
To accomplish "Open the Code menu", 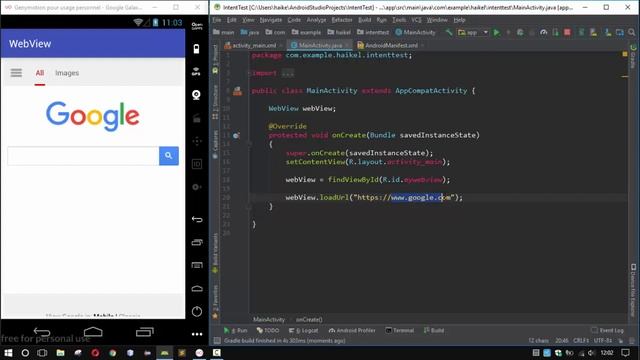I will tap(294, 20).
